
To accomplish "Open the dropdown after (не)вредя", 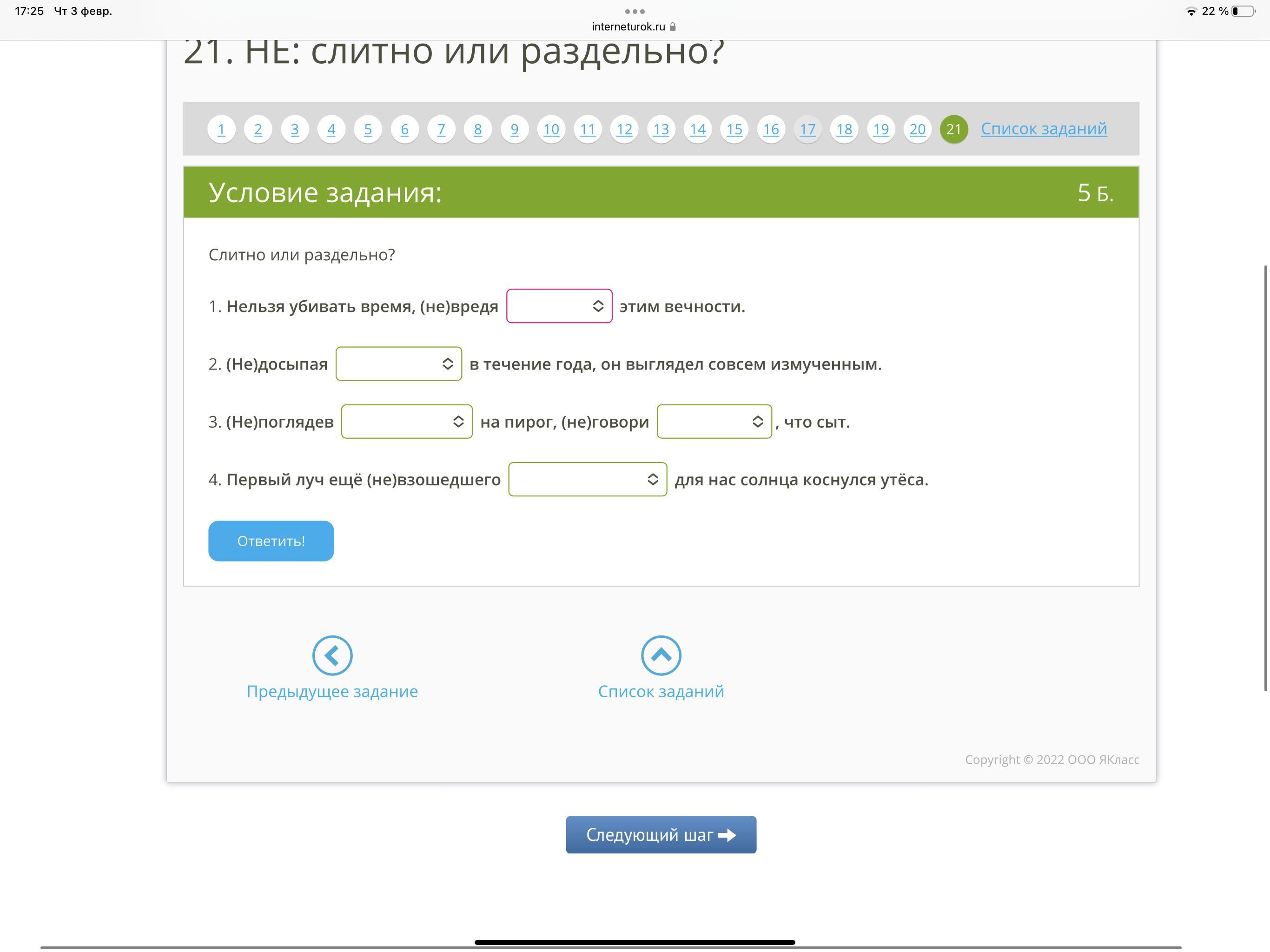I will (559, 306).
